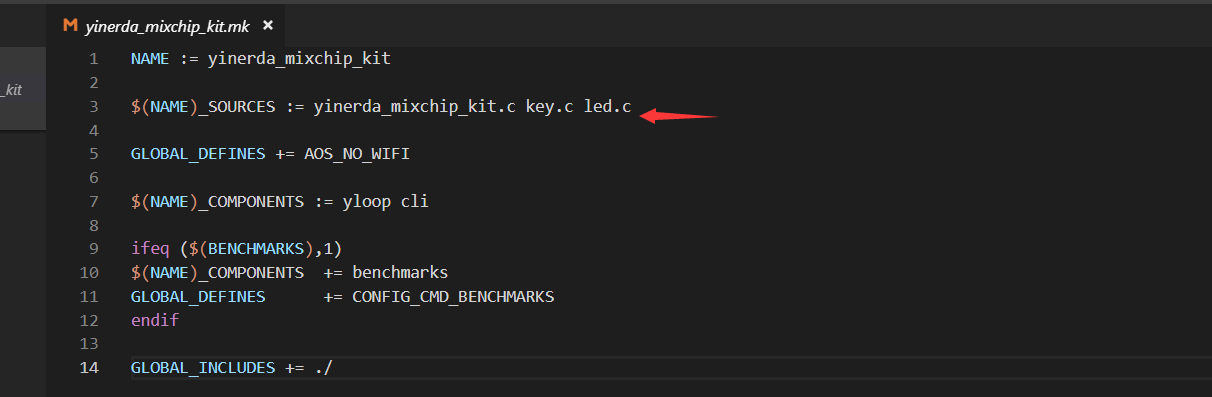Screen dimensions: 1212x397
Task: Close the yinerda_mixchip_kit.mk tab
Action: [x=267, y=26]
